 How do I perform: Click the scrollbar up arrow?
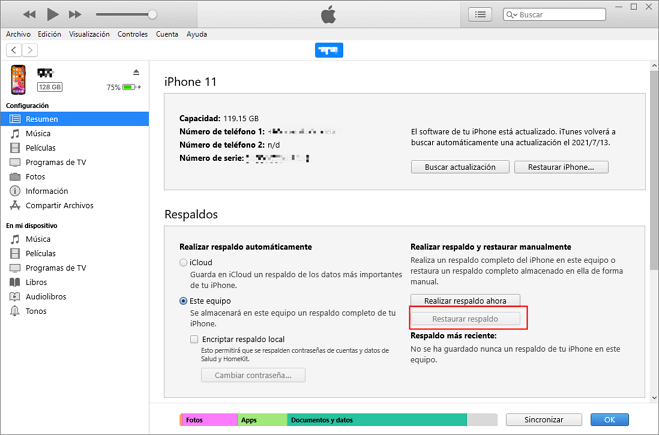point(654,66)
